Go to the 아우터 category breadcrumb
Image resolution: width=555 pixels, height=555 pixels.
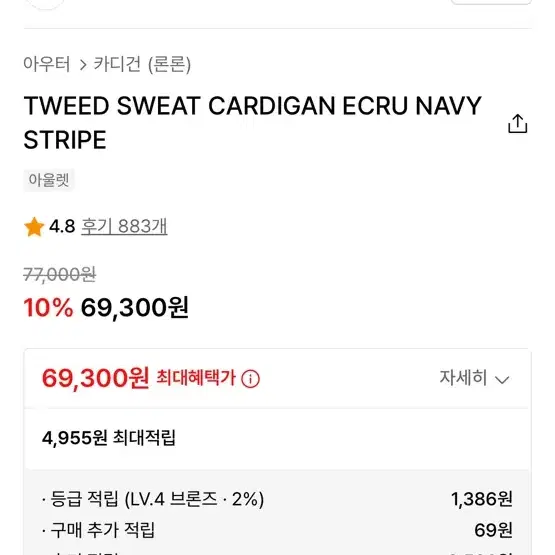[47, 64]
